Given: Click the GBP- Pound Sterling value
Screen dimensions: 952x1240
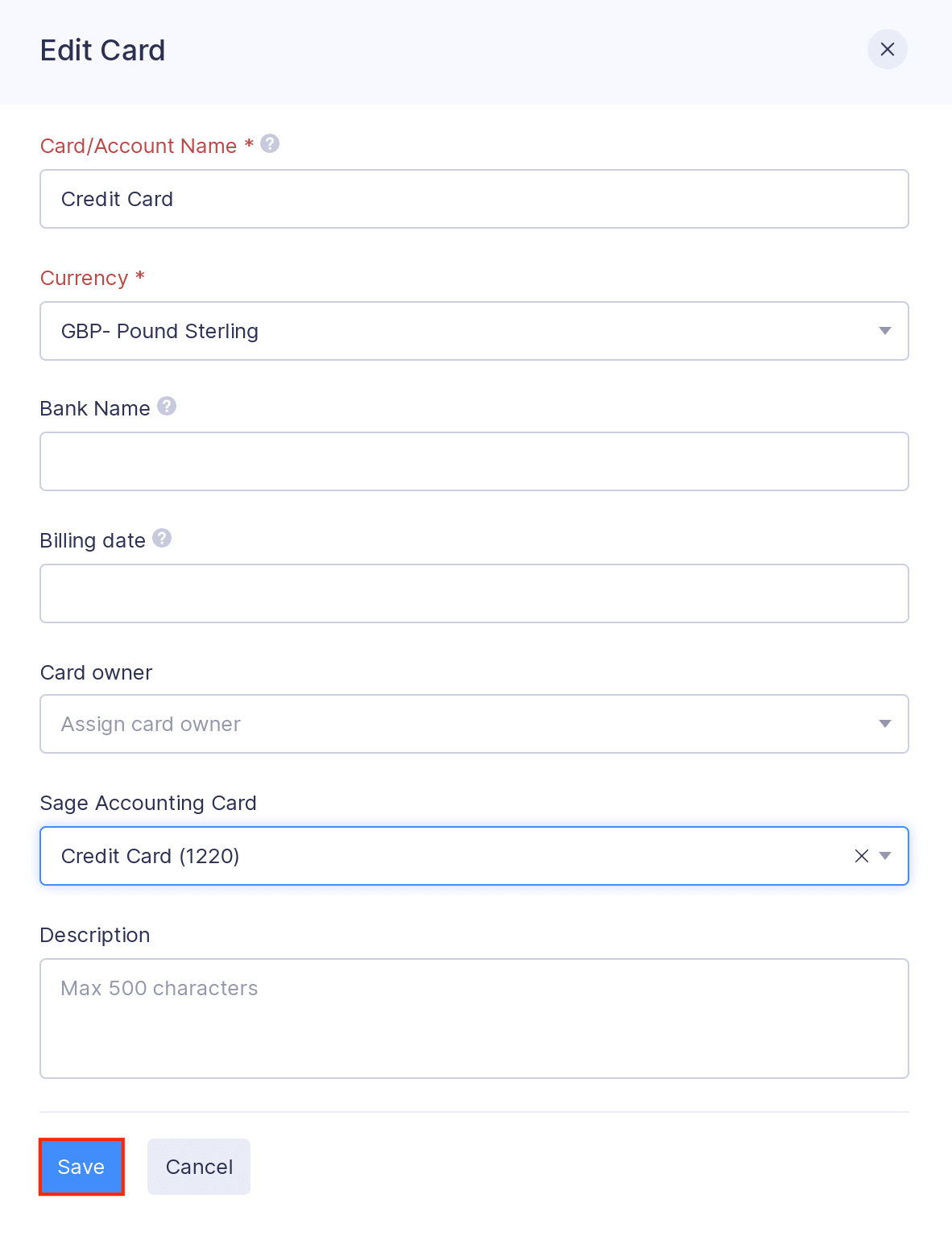Looking at the screenshot, I should [x=159, y=331].
